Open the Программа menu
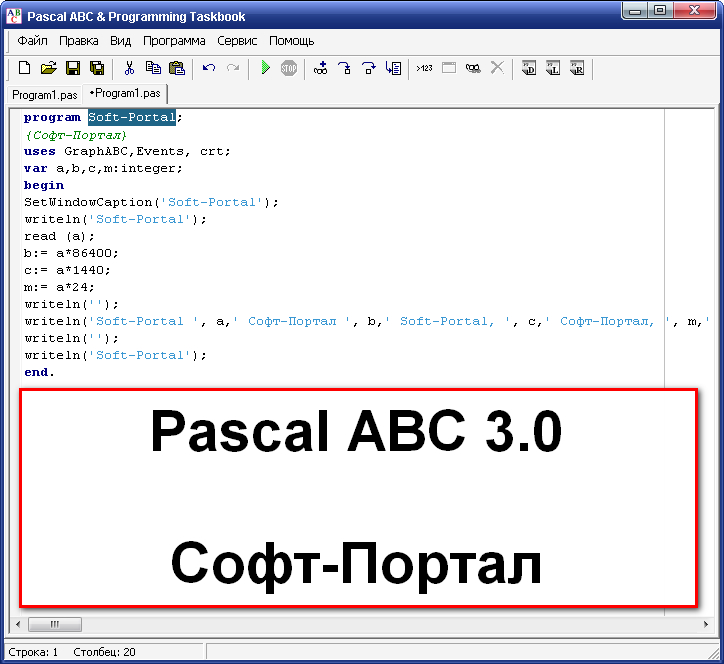The image size is (724, 664). point(174,41)
